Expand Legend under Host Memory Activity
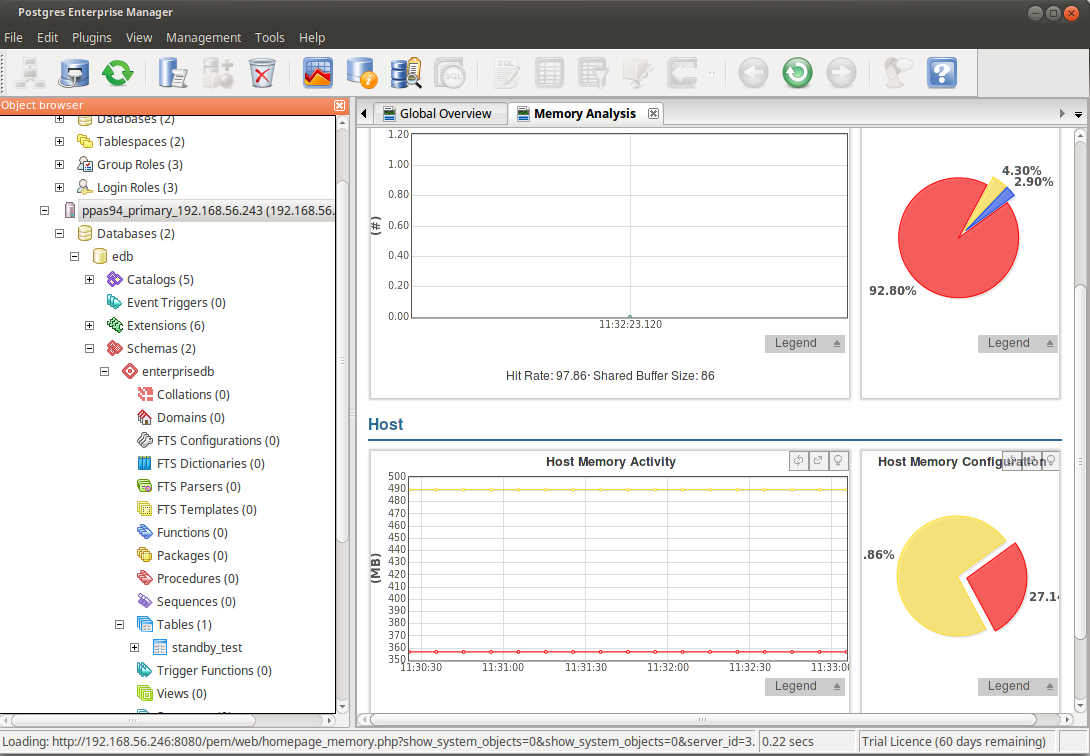Viewport: 1090px width, 756px height. 805,686
